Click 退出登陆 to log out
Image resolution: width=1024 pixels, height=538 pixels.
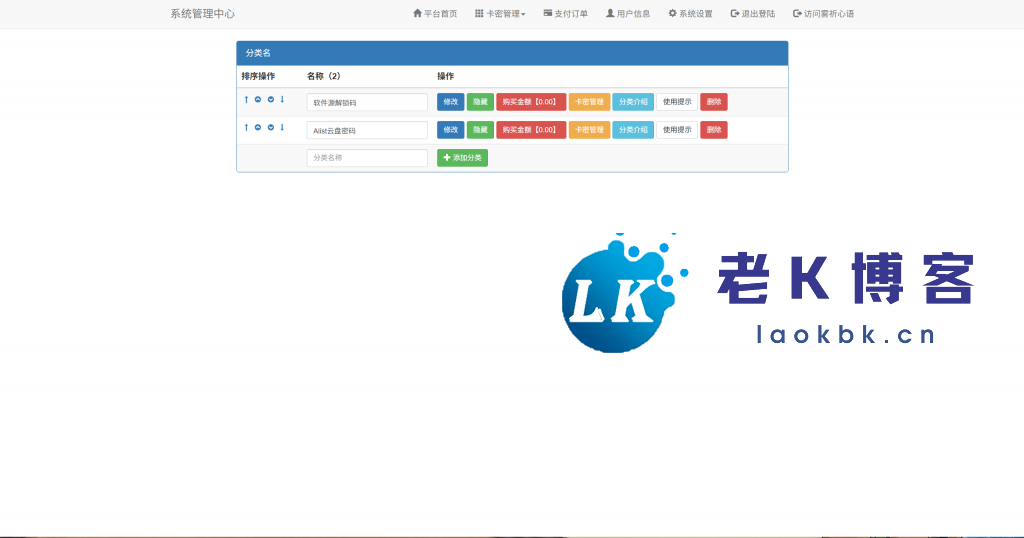[753, 14]
